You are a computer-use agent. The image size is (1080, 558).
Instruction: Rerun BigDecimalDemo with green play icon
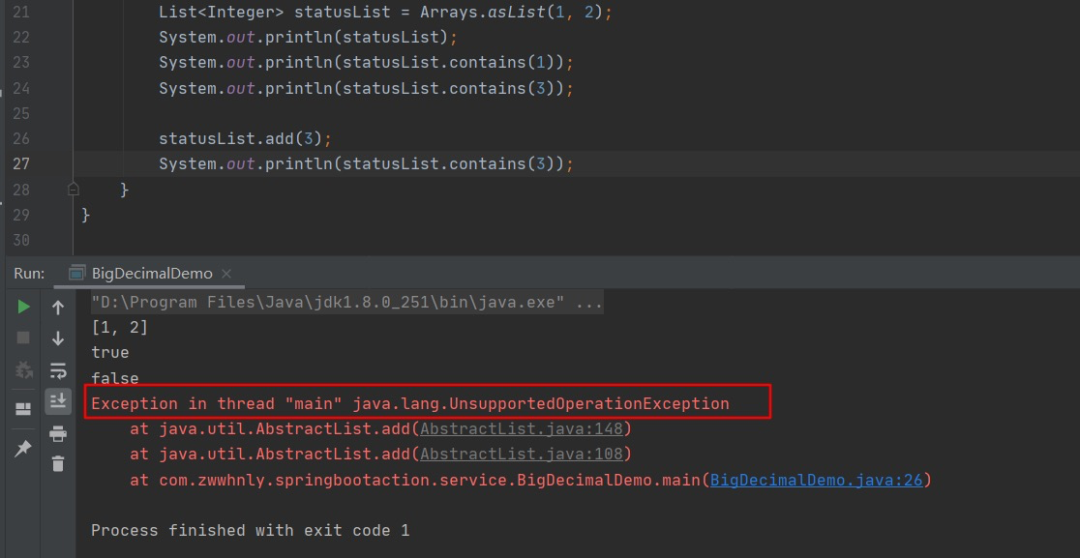click(x=24, y=307)
